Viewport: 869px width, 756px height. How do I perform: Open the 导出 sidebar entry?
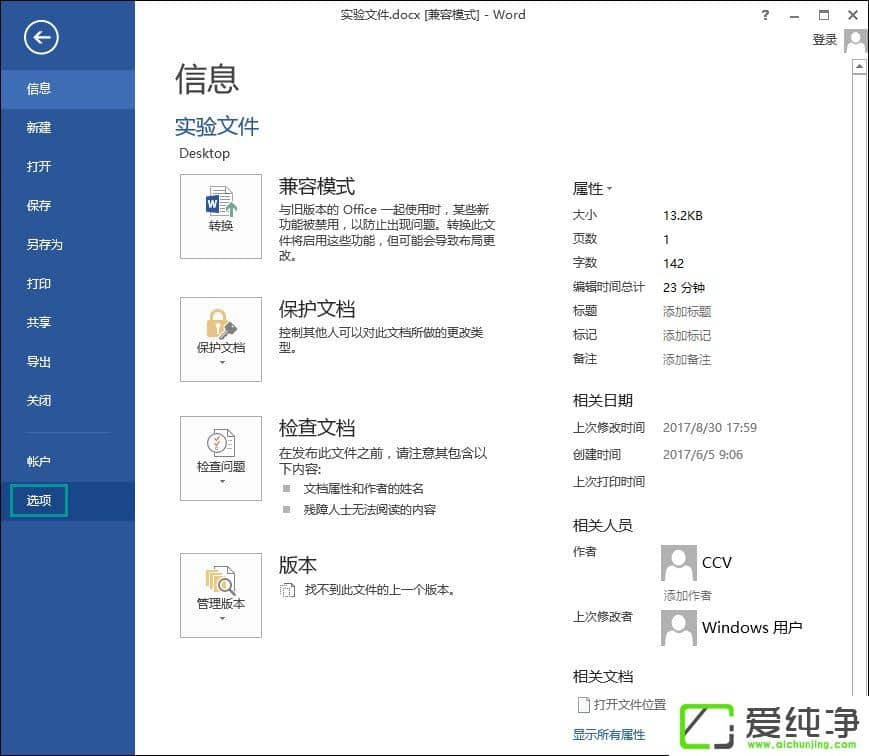pos(39,361)
